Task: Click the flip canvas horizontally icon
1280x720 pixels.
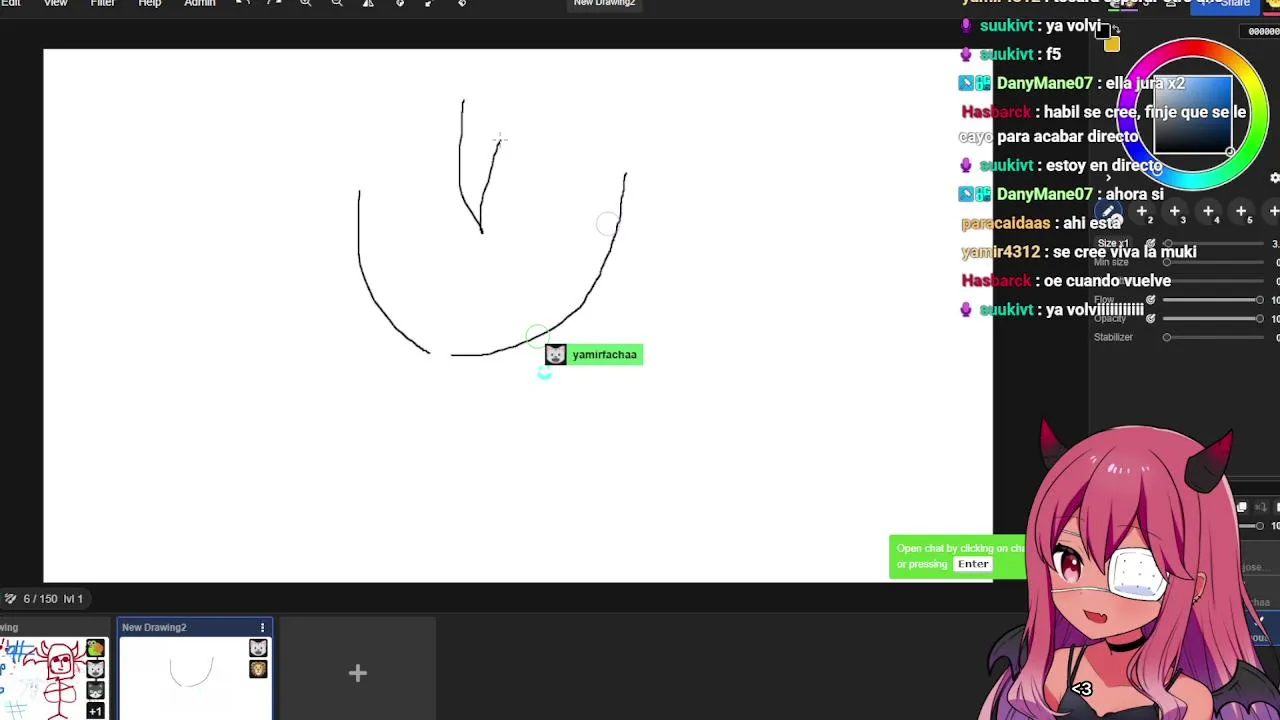Action: click(368, 3)
